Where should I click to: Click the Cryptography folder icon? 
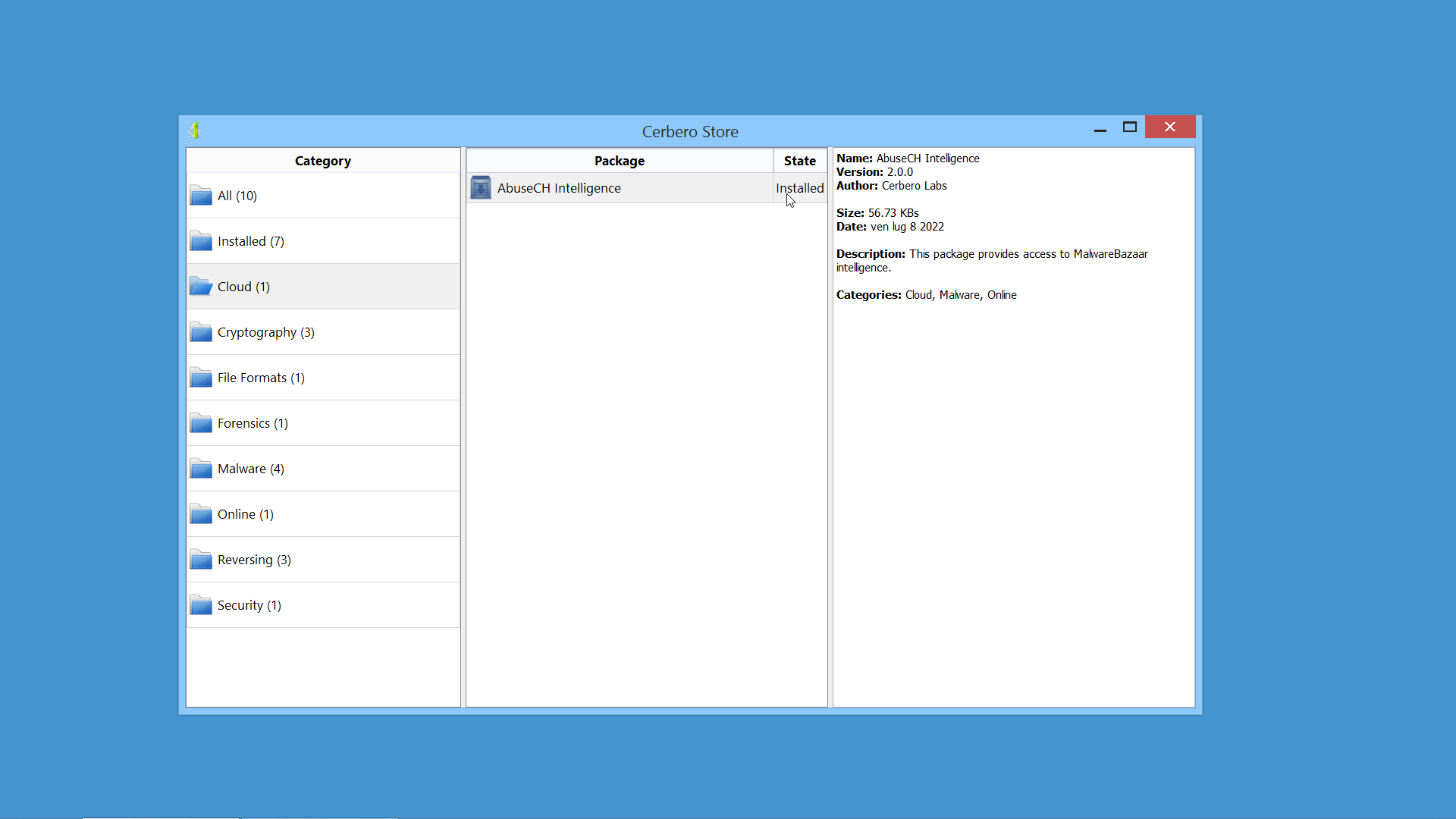(201, 332)
